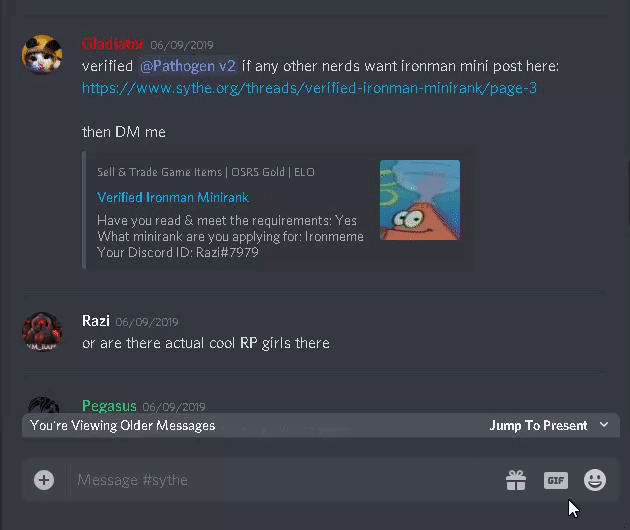This screenshot has height=530, width=630.
Task: Click Razi's red avatar
Action: (x=42, y=332)
